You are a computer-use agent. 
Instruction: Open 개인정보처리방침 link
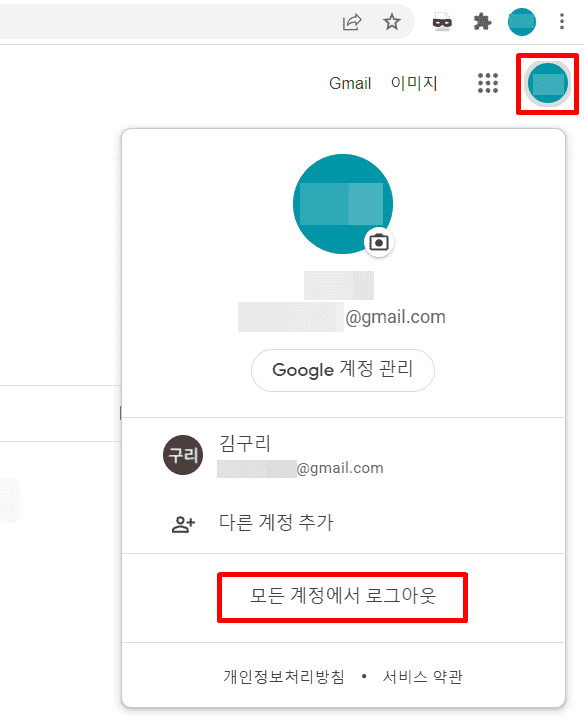(284, 676)
